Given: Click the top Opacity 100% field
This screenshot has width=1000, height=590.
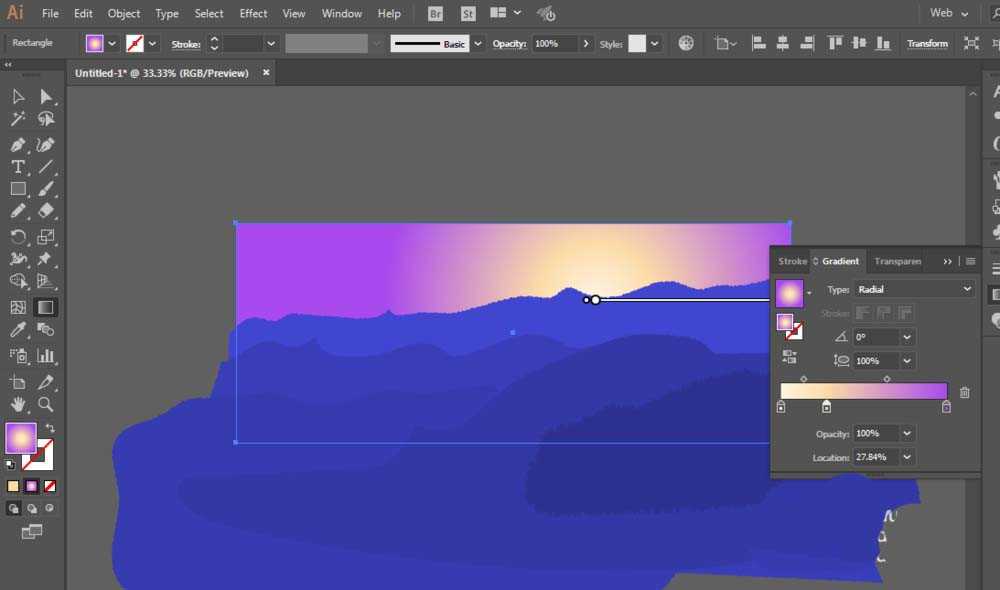Looking at the screenshot, I should pyautogui.click(x=554, y=43).
